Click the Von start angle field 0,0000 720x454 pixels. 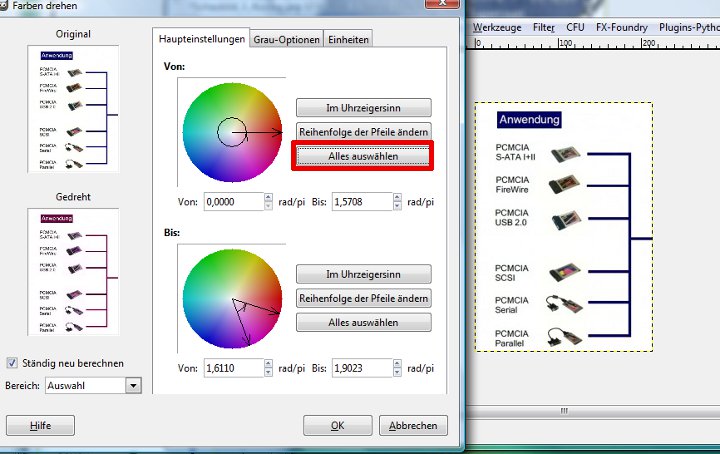pos(232,202)
